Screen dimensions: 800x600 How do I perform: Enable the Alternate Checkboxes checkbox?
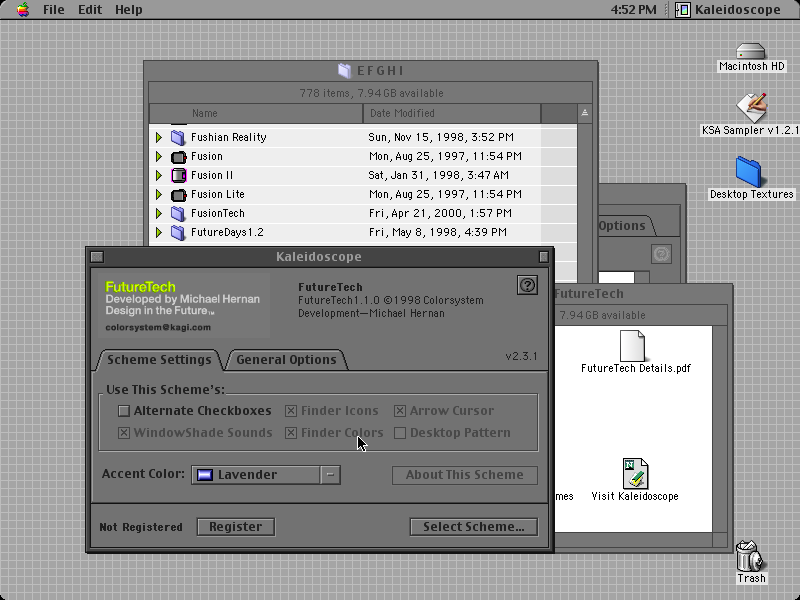coord(124,411)
